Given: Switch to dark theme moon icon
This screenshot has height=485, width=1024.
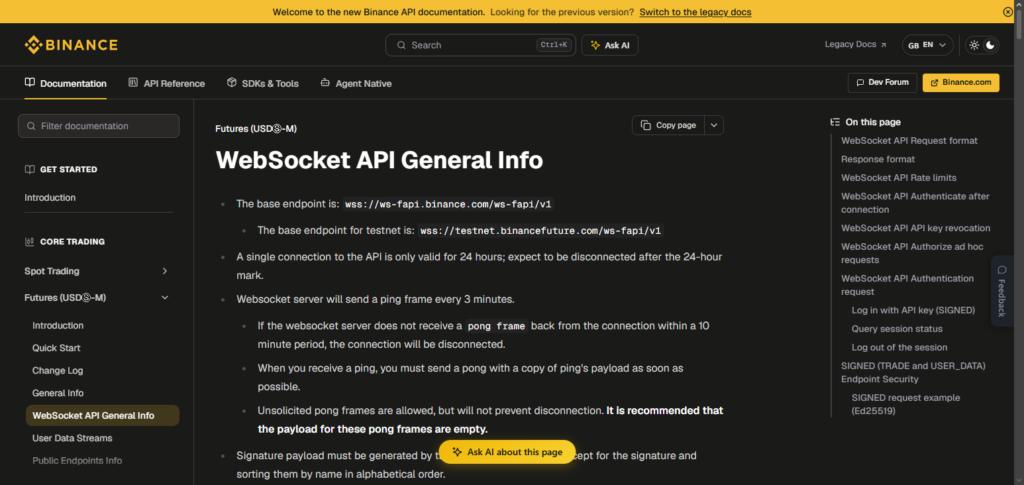Looking at the screenshot, I should [x=991, y=45].
